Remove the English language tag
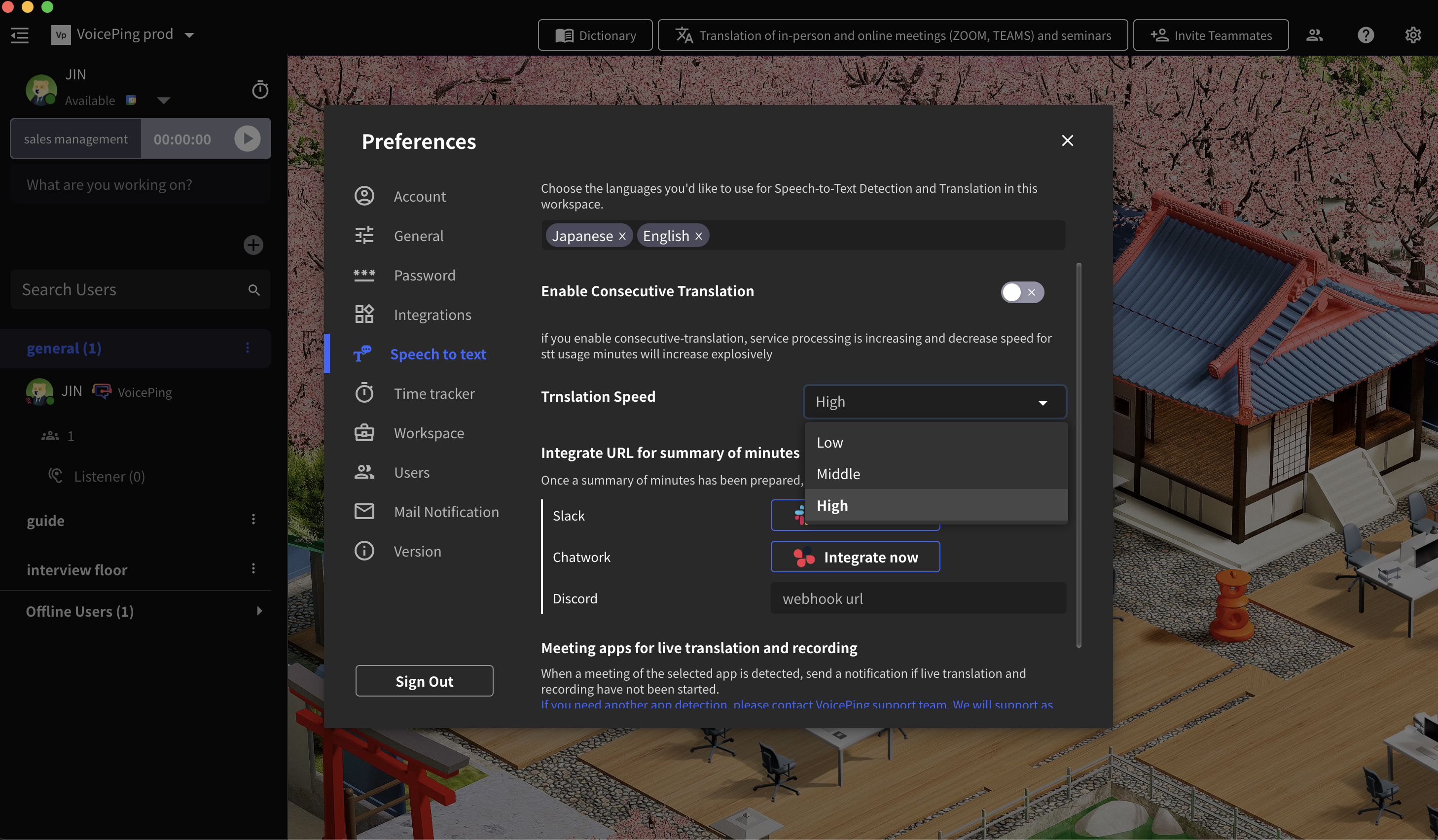The height and width of the screenshot is (840, 1438). click(698, 235)
